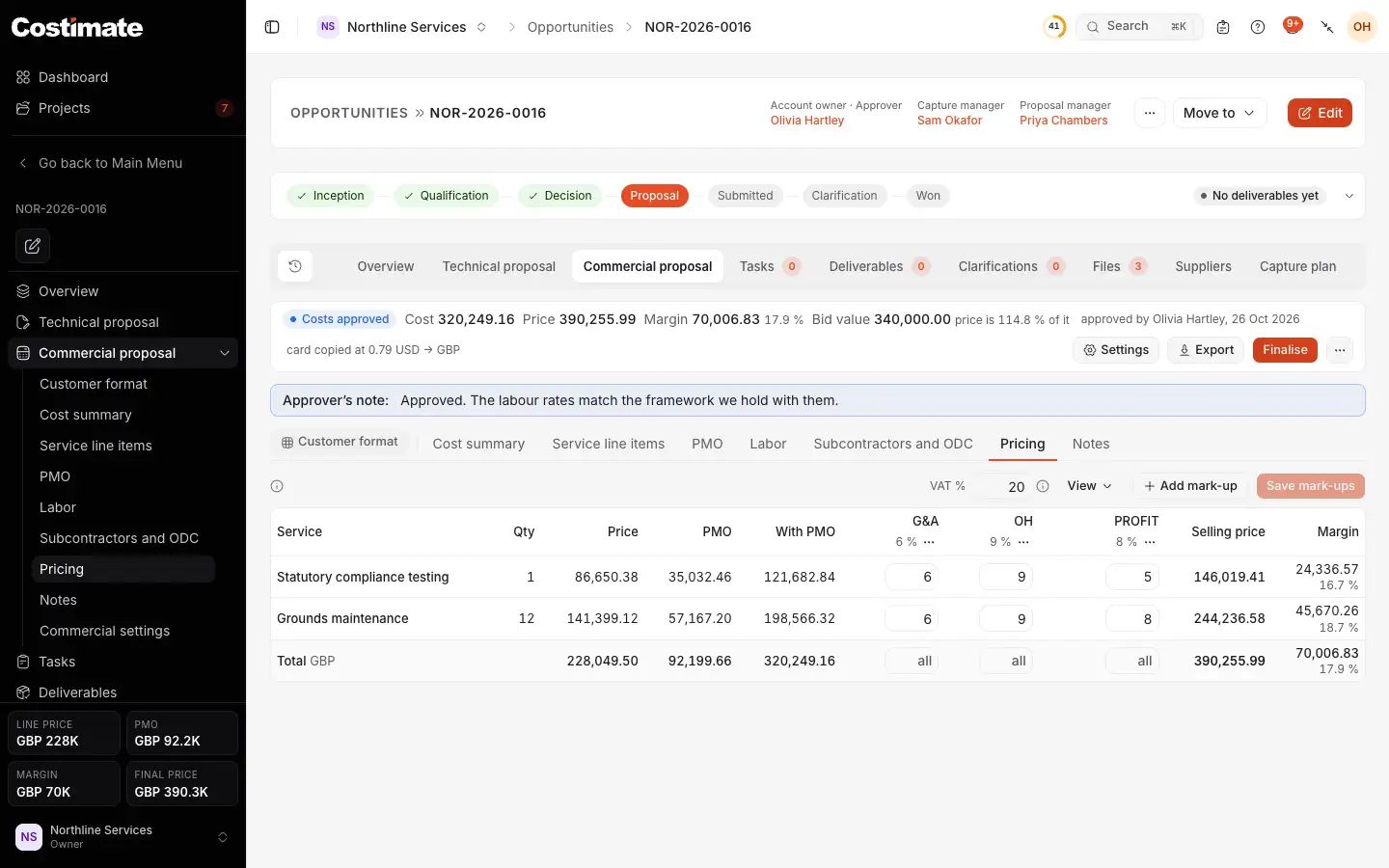Open more options next to Finalise
The image size is (1389, 868).
coord(1340,350)
